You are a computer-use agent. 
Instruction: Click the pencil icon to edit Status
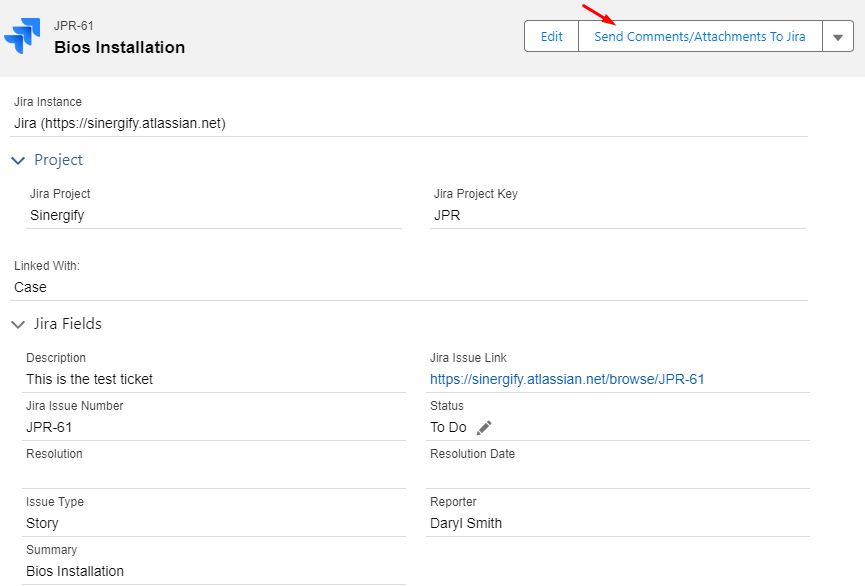point(484,428)
